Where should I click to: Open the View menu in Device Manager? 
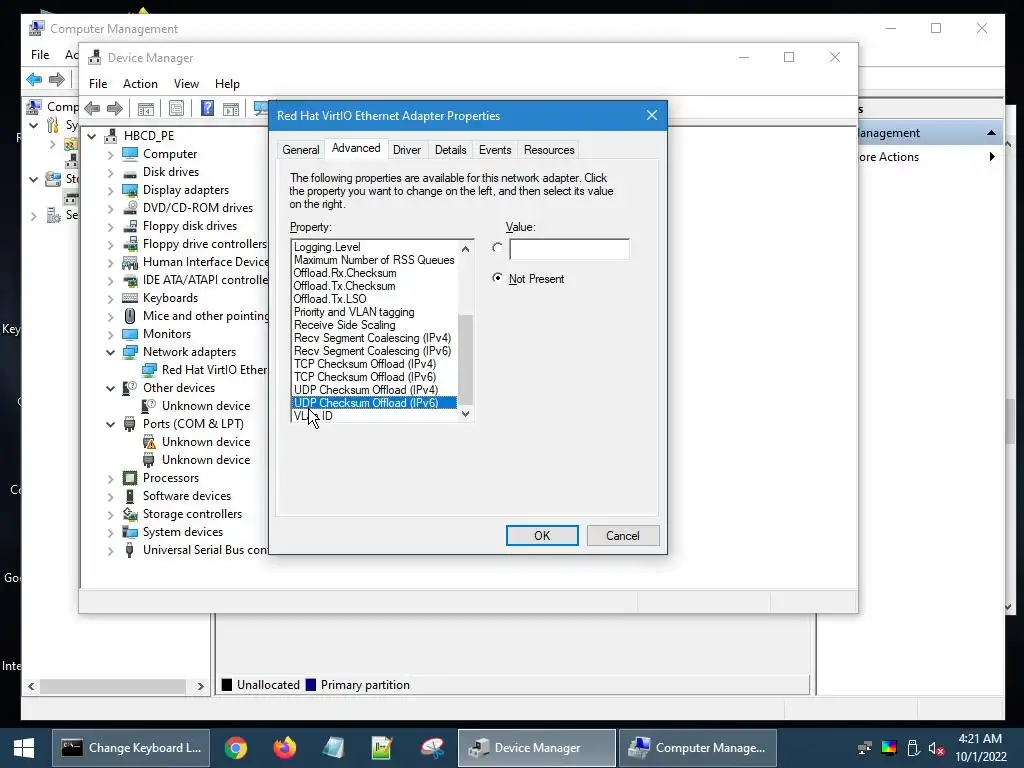point(186,84)
